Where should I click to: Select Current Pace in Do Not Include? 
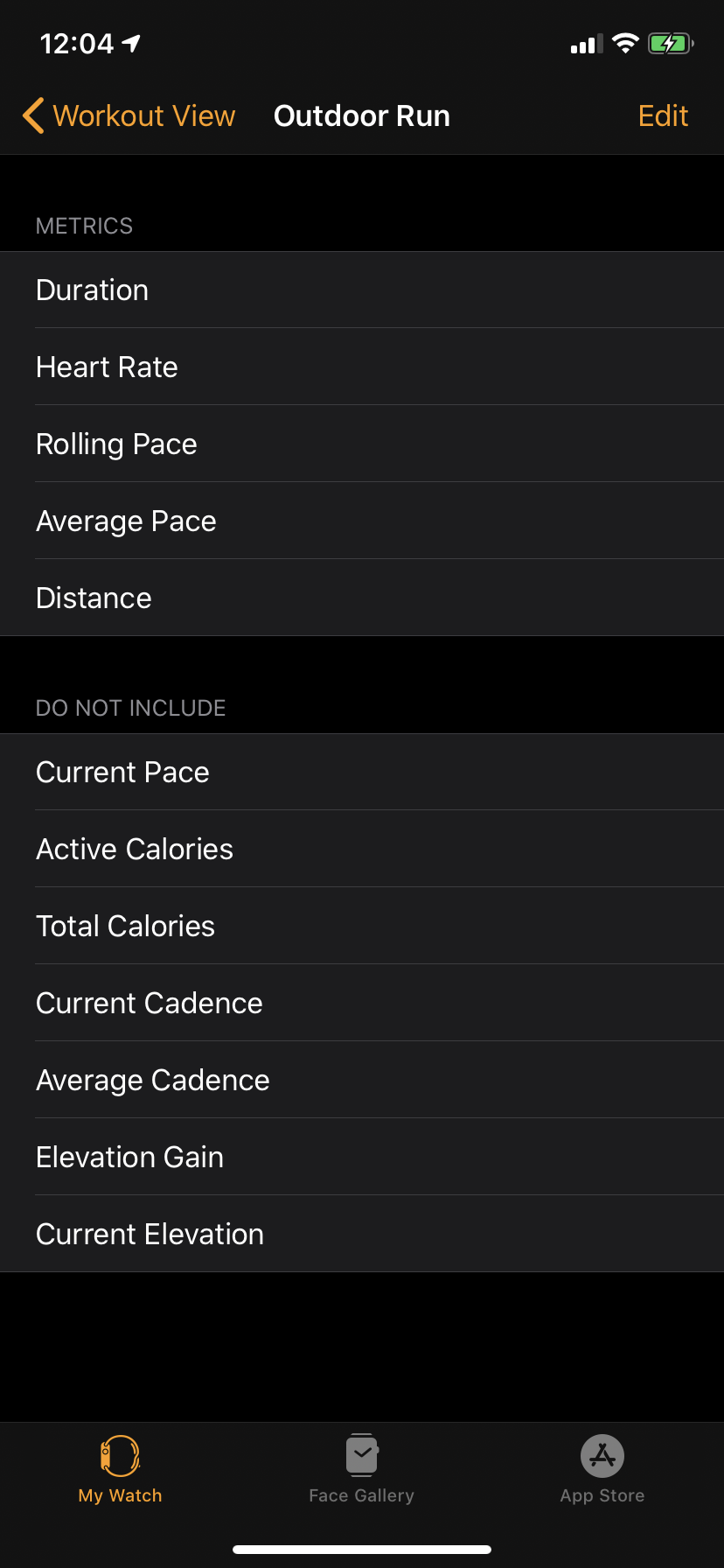coord(362,773)
